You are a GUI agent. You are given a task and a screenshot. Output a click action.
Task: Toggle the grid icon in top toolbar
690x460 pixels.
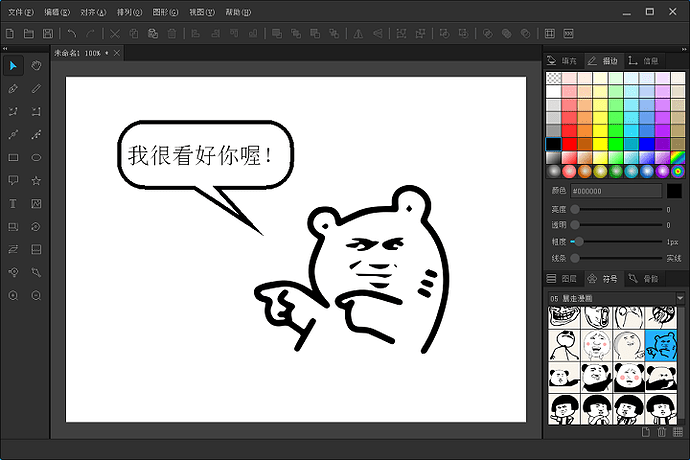(550, 33)
